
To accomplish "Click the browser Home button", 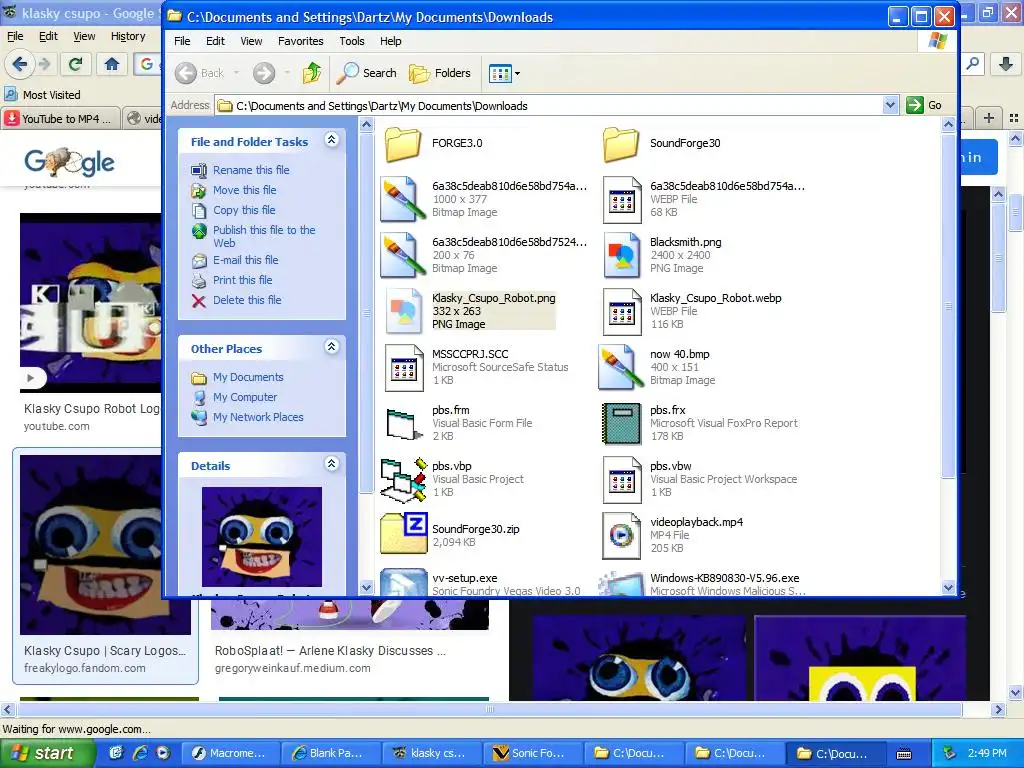I will (112, 64).
